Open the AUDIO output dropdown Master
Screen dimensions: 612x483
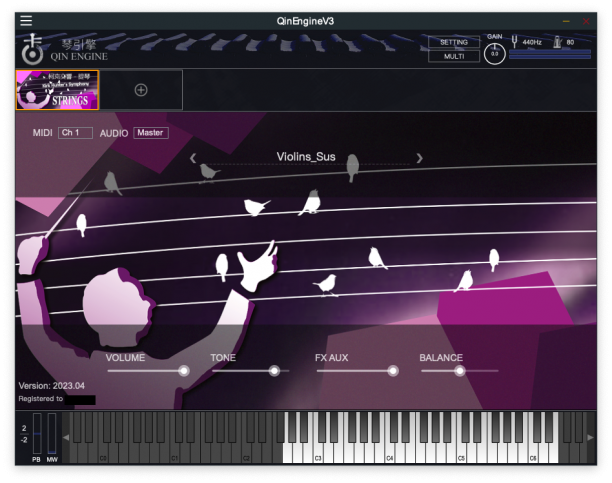coord(151,133)
